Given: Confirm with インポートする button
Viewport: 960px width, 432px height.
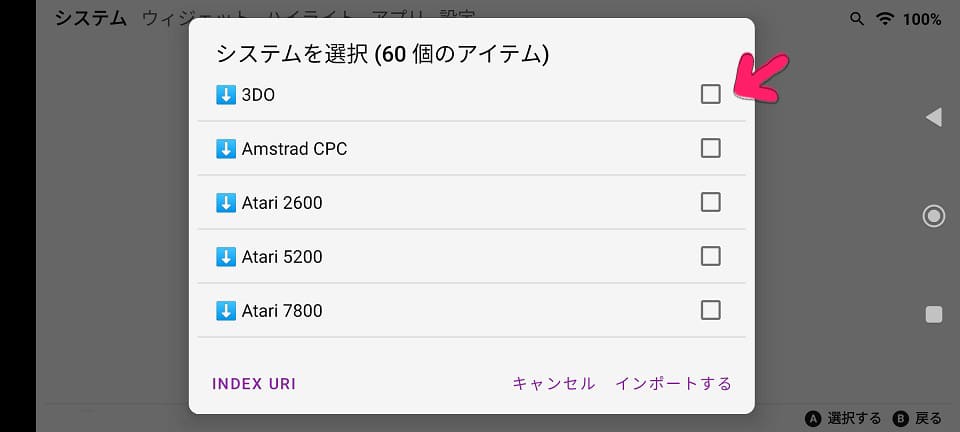Looking at the screenshot, I should tap(673, 384).
